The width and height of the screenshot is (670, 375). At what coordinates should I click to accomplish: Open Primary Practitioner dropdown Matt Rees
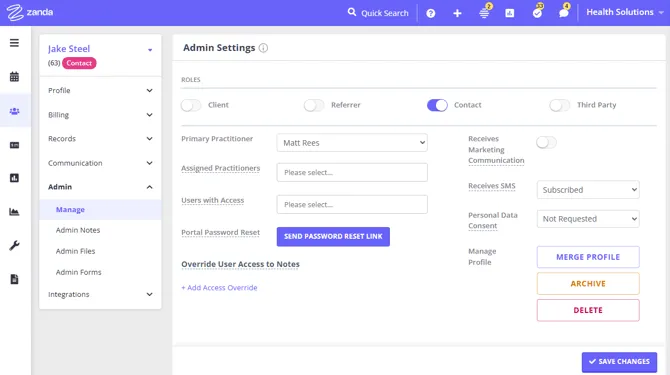click(352, 143)
